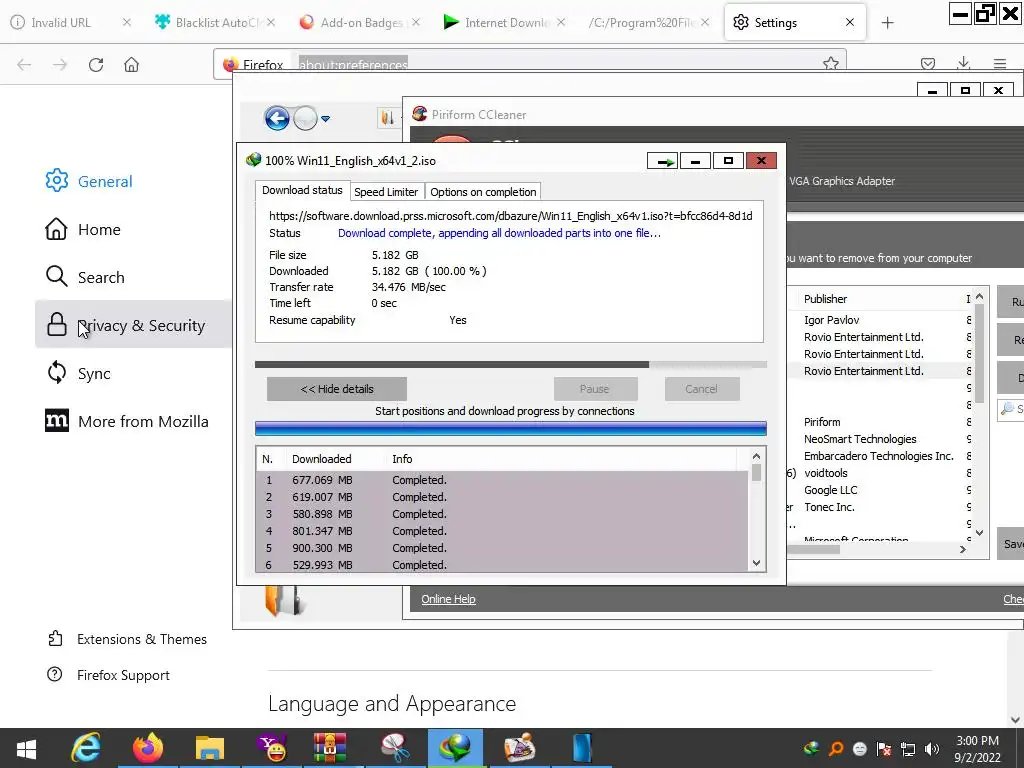
Task: Open General settings in the Firefox sidebar
Action: coord(89,181)
